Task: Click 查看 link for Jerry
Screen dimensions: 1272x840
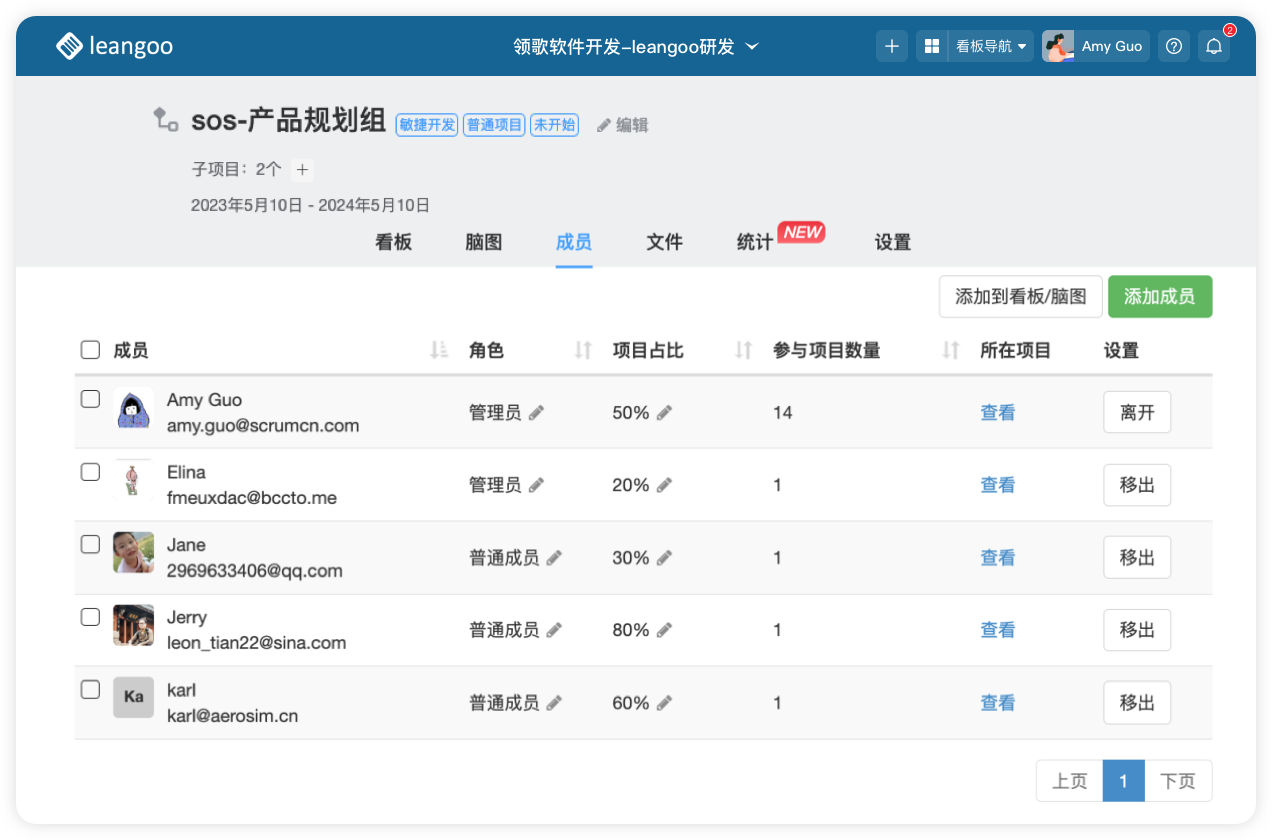Action: coord(997,630)
